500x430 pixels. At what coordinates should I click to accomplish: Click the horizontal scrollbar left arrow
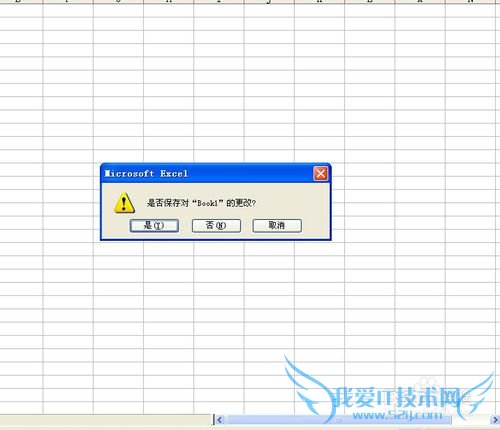219,420
